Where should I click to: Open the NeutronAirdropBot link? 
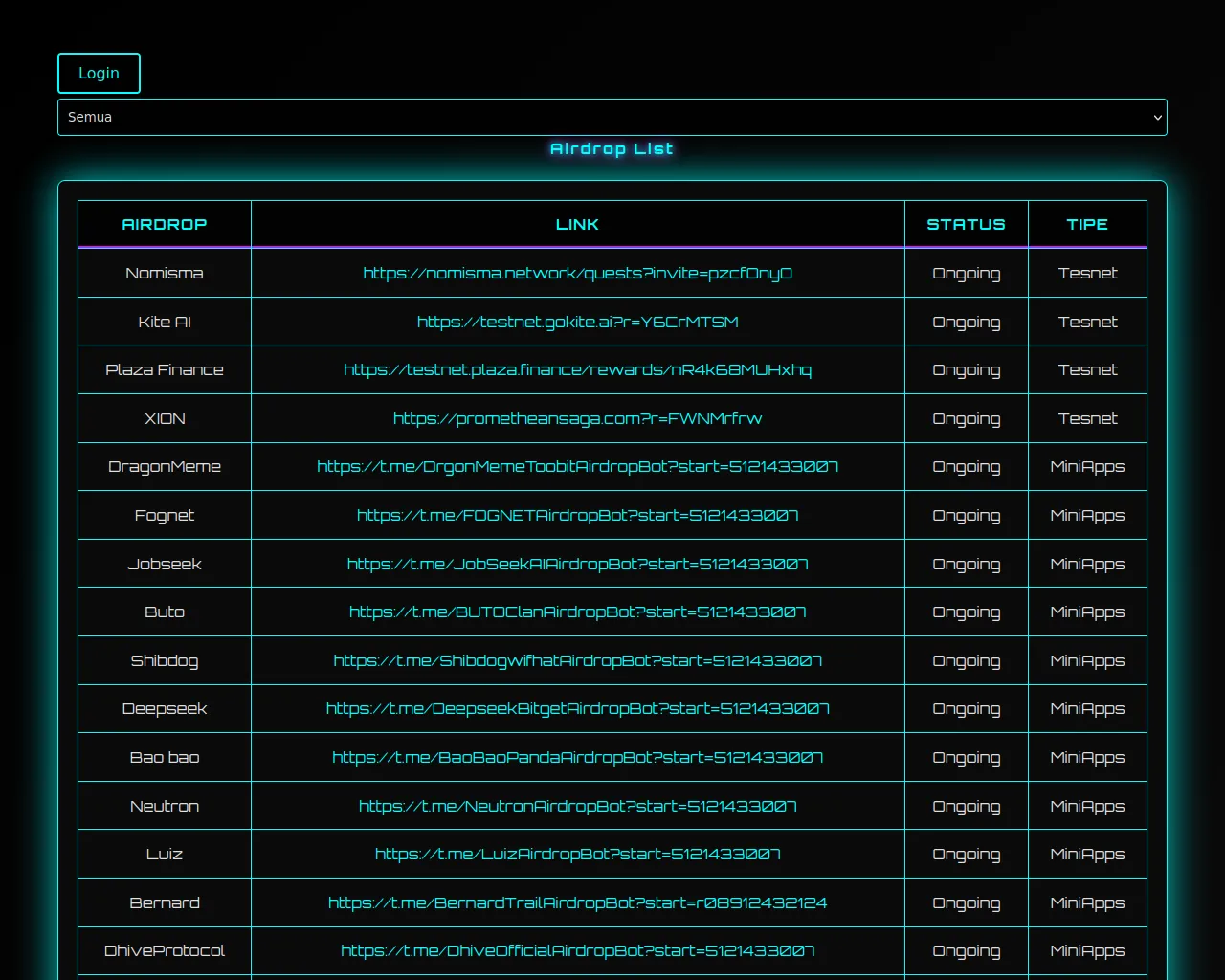(x=578, y=806)
